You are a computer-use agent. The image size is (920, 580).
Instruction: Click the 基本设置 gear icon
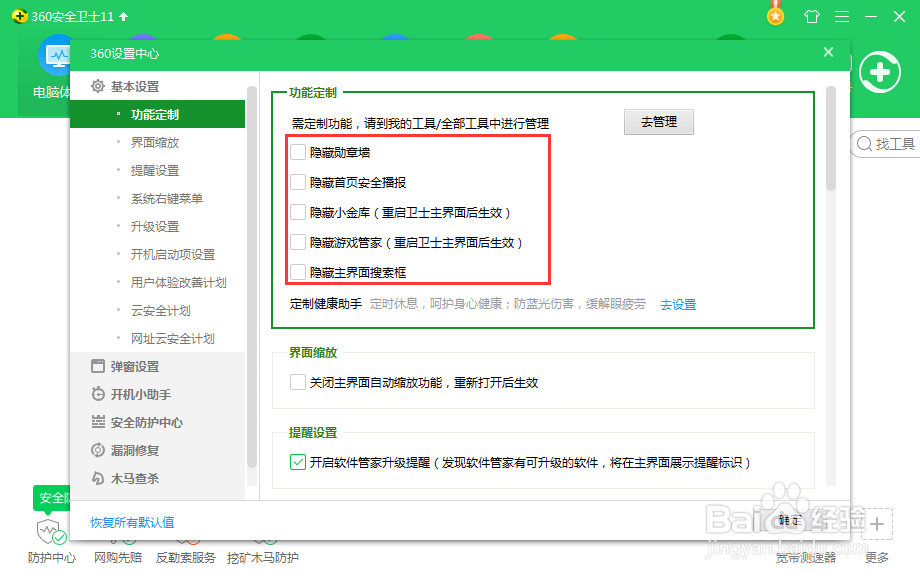97,86
